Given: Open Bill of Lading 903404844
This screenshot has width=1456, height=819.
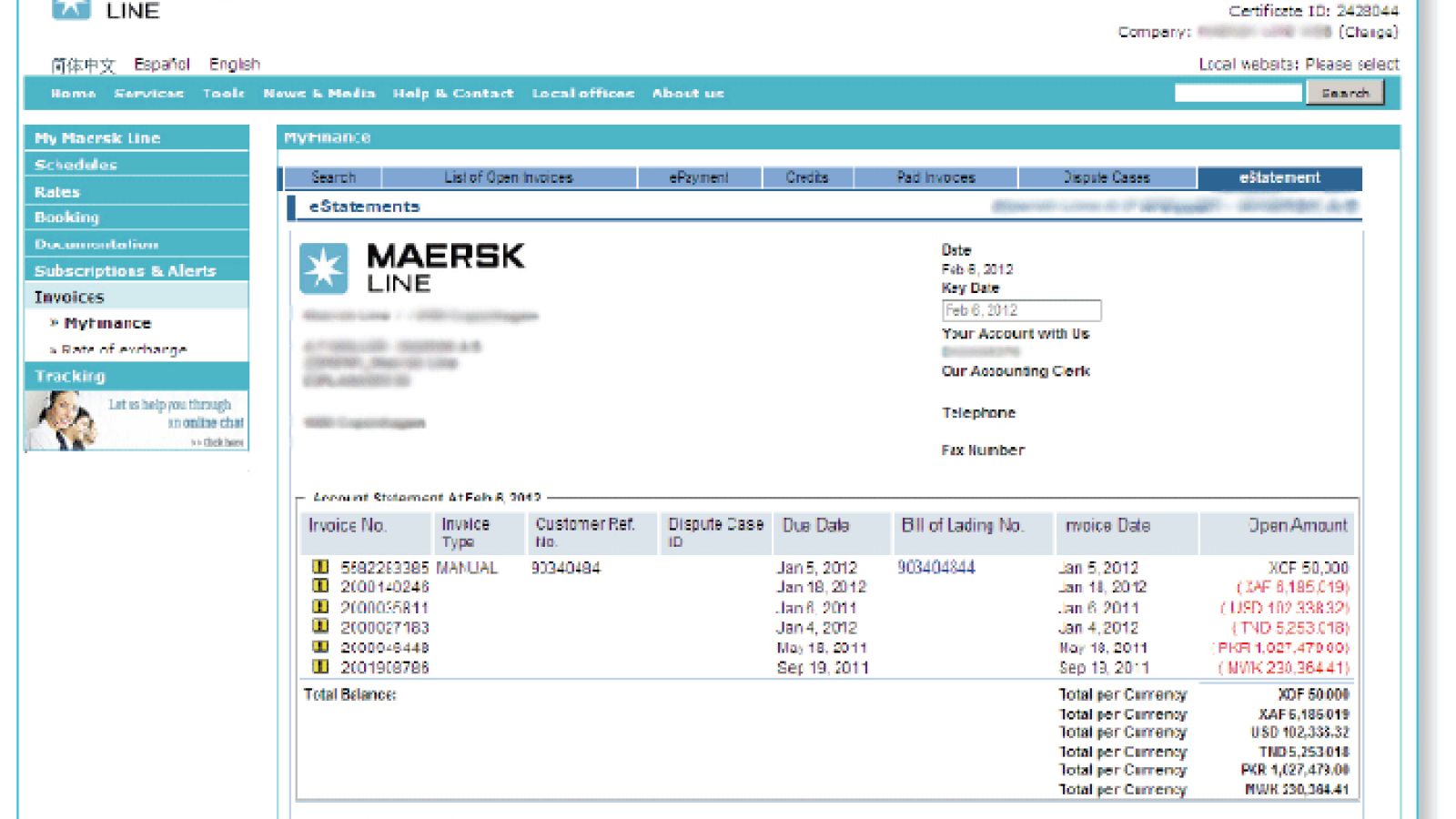Looking at the screenshot, I should coord(937,567).
